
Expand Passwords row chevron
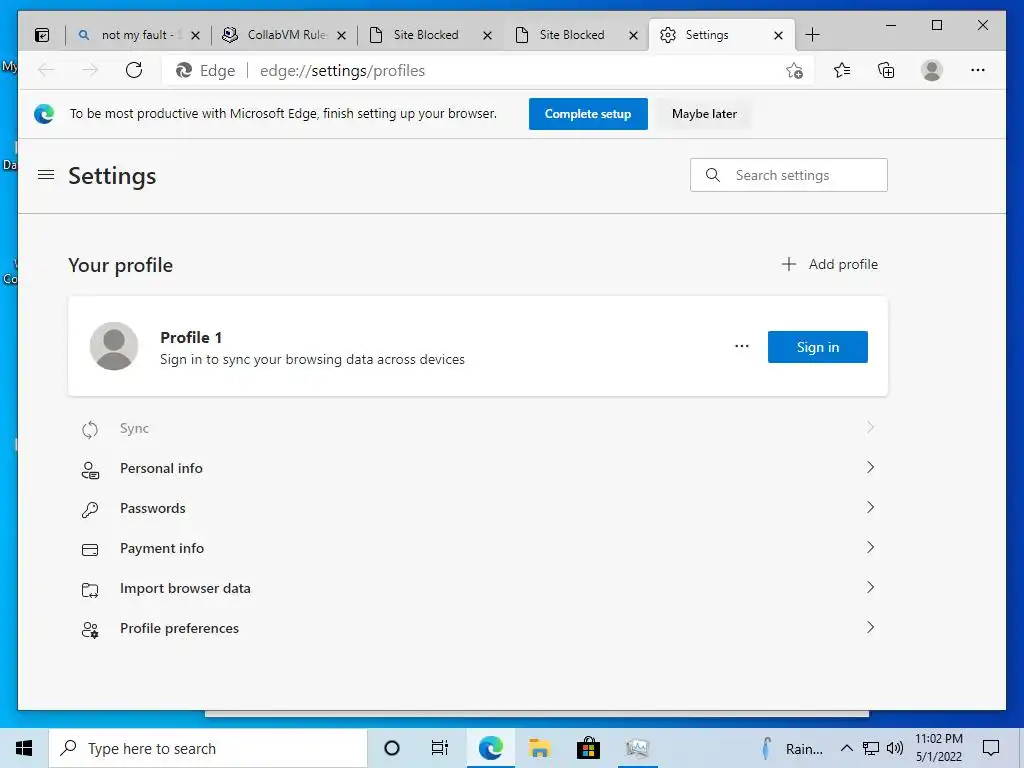pyautogui.click(x=870, y=507)
